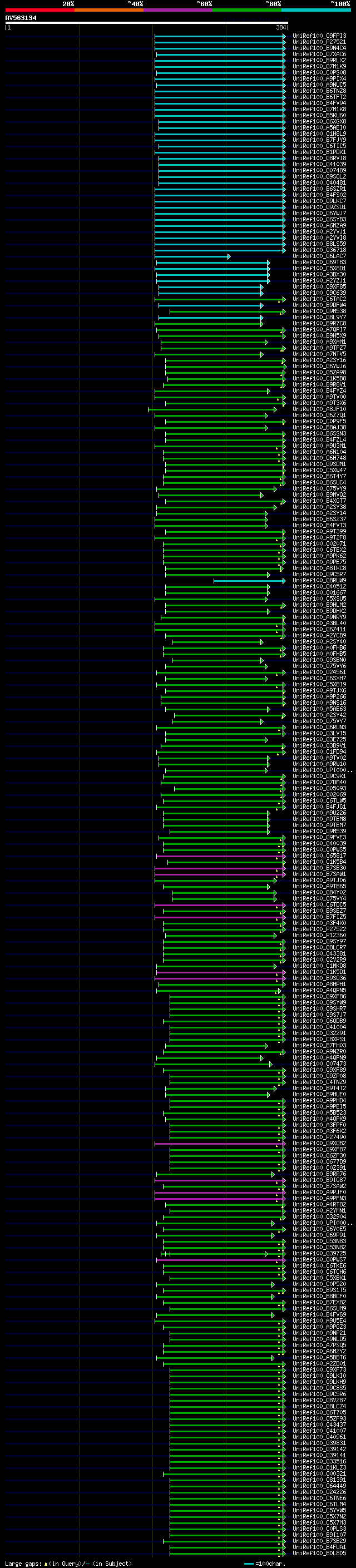Viewport: 356px width, 1568px height.
Task: Select hit label UniRef100_Q9LKC7
Action: 319,201
